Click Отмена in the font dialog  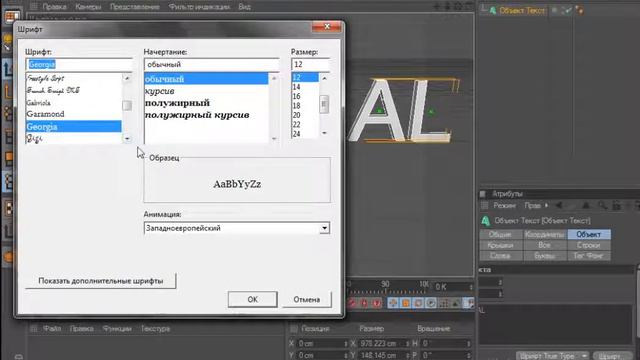click(x=307, y=299)
